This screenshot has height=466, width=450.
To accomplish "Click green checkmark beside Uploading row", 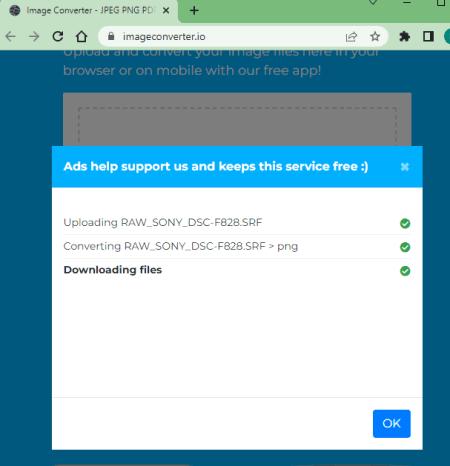I will tap(405, 223).
